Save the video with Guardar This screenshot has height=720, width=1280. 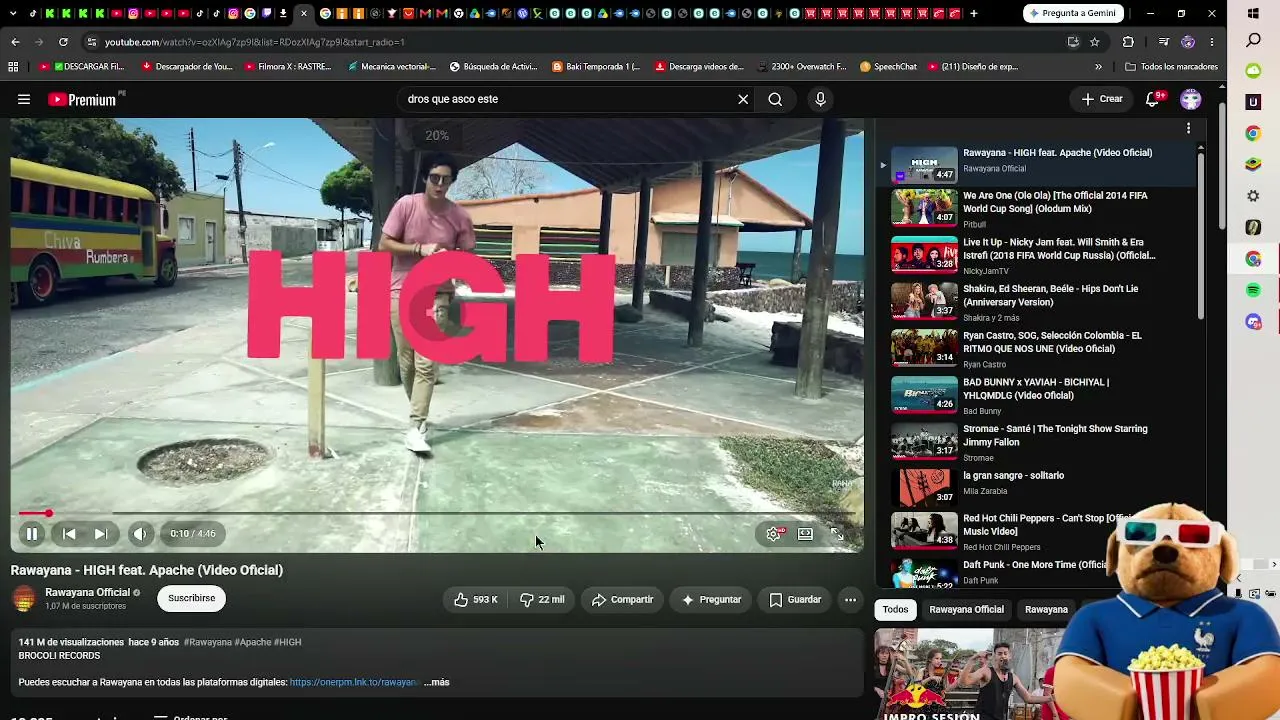[x=795, y=600]
